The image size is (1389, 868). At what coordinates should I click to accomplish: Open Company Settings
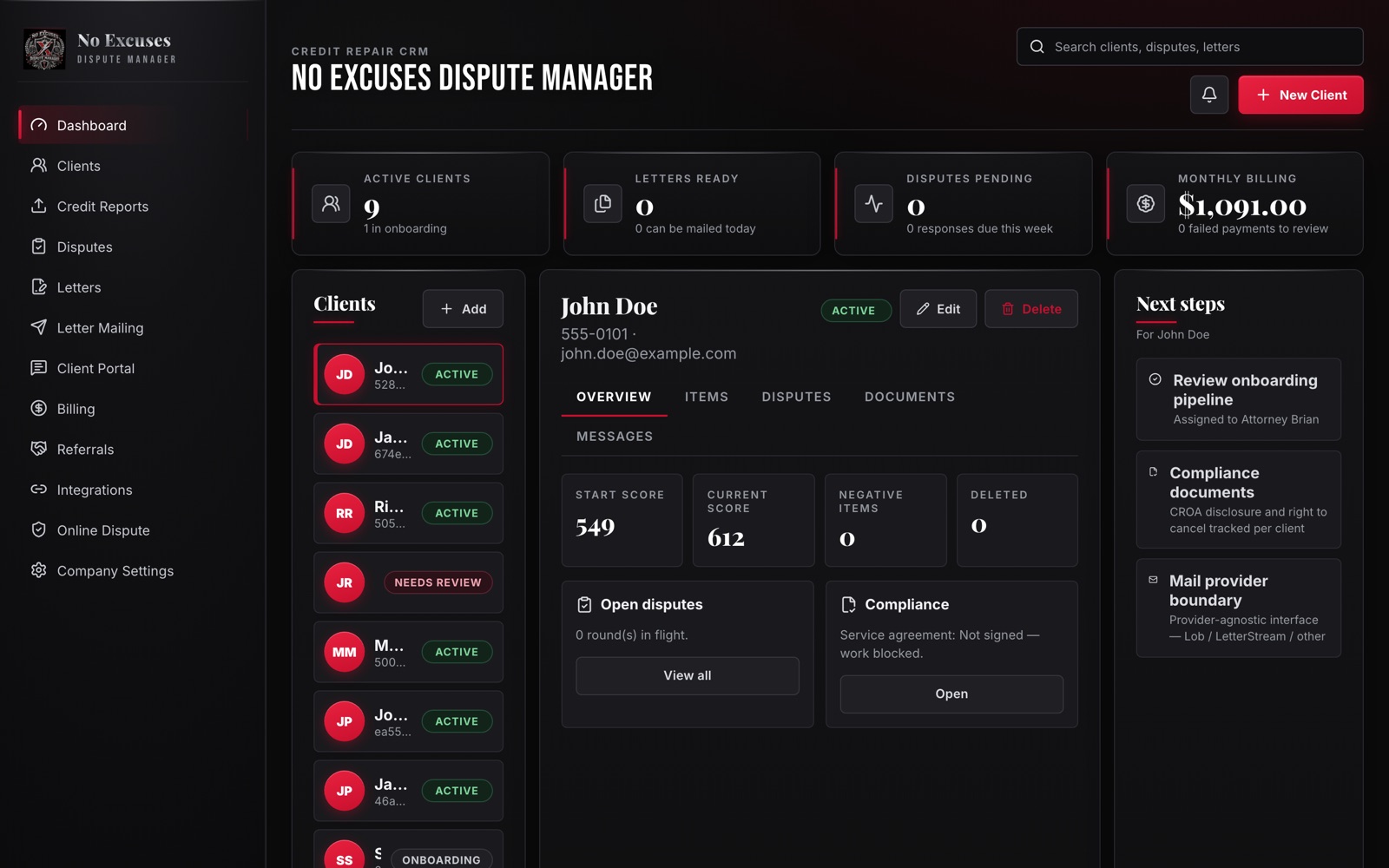[133, 571]
